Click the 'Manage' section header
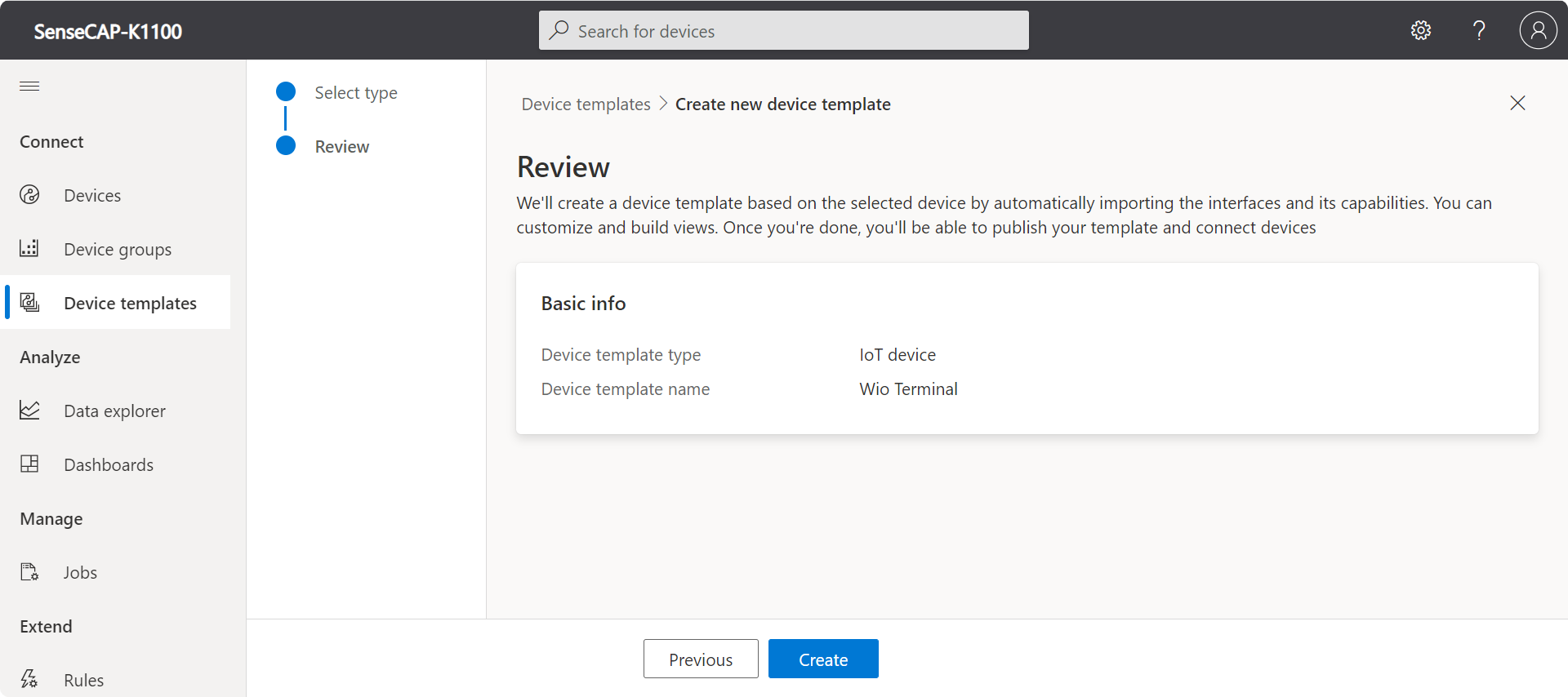The width and height of the screenshot is (1568, 697). tap(51, 519)
